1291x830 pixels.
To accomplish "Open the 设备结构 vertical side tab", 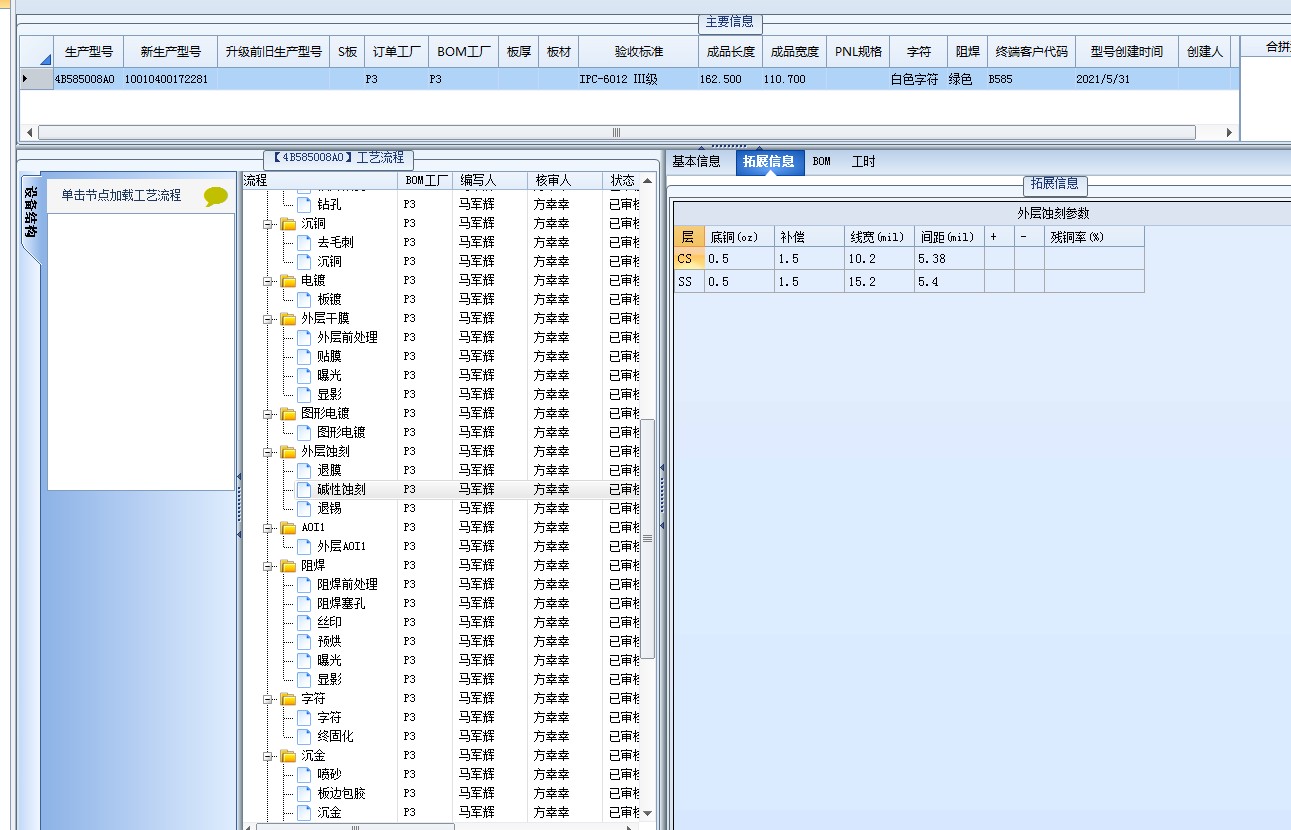I will (x=32, y=212).
